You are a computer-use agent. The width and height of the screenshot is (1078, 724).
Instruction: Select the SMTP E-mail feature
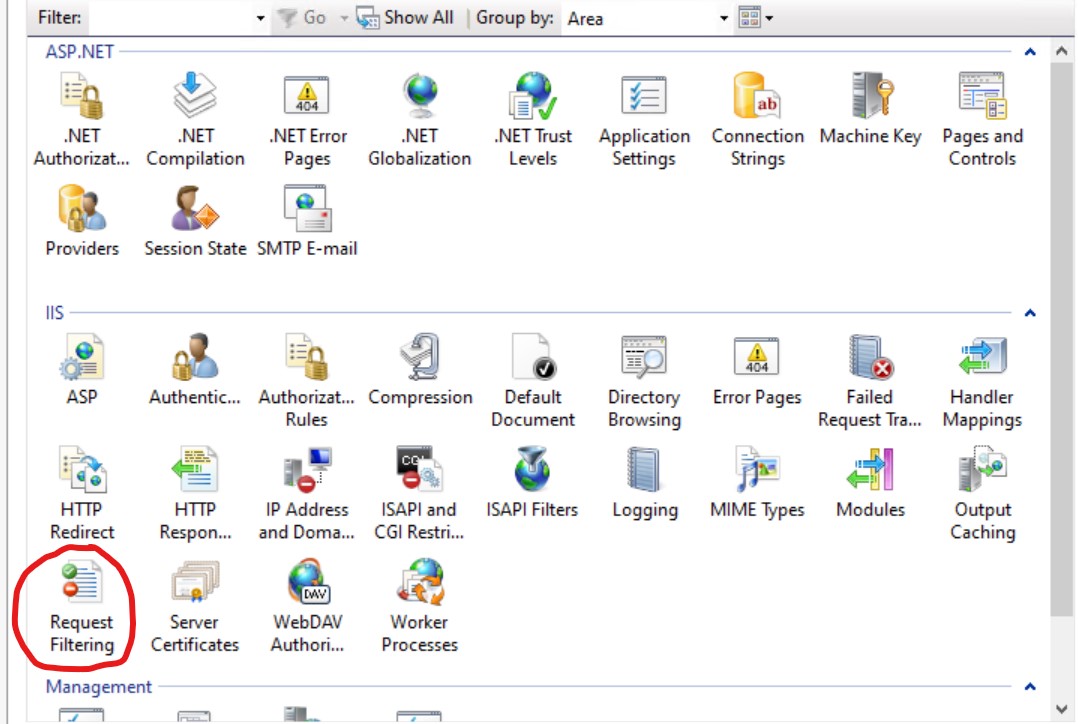click(x=308, y=215)
